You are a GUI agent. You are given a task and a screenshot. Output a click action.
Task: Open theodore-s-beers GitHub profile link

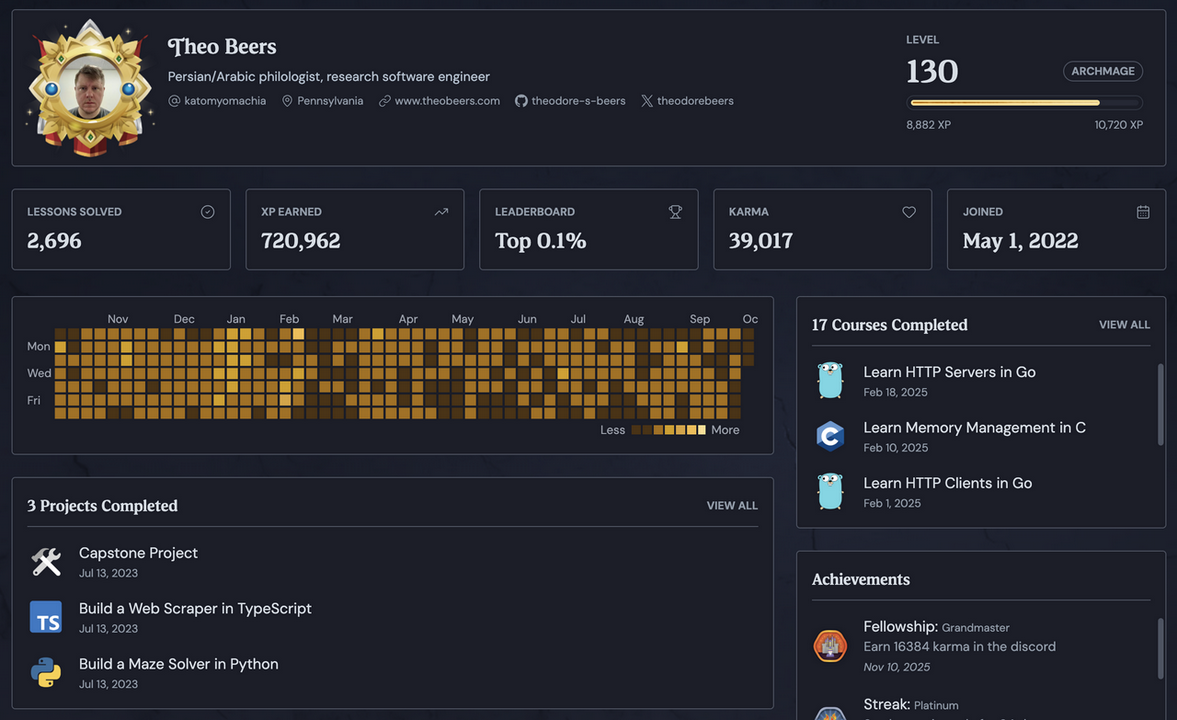[x=578, y=101]
